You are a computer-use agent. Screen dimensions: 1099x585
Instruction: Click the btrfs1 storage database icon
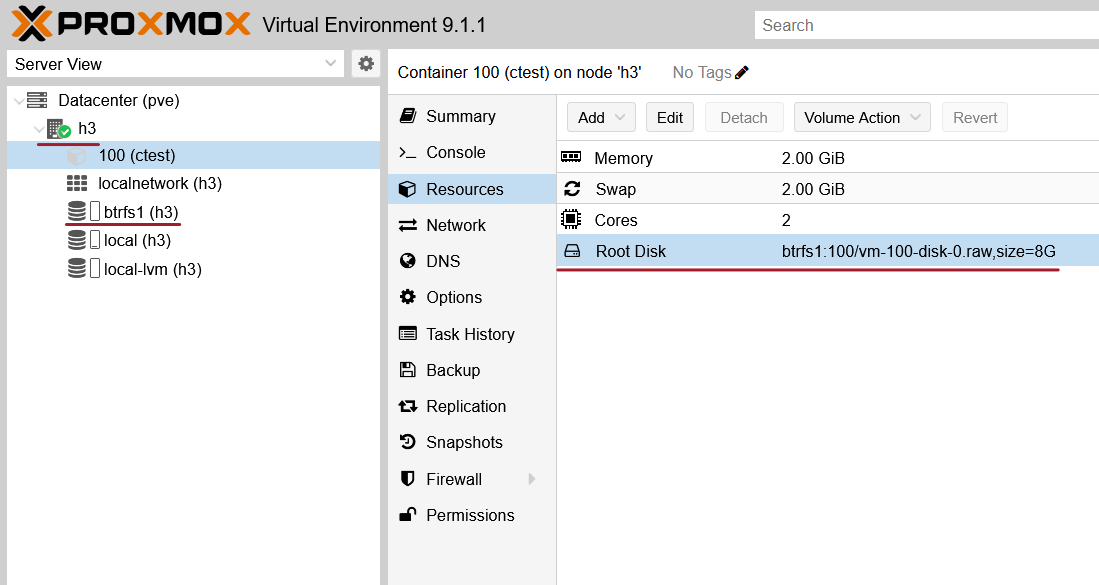tap(77, 212)
